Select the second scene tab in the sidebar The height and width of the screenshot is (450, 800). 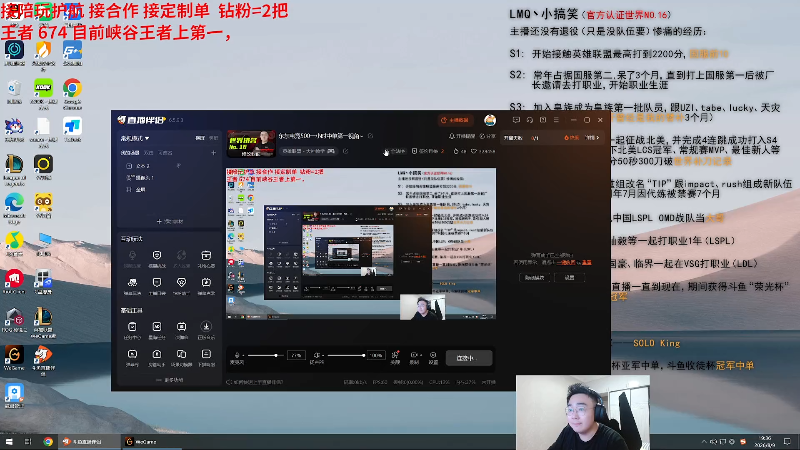point(148,153)
